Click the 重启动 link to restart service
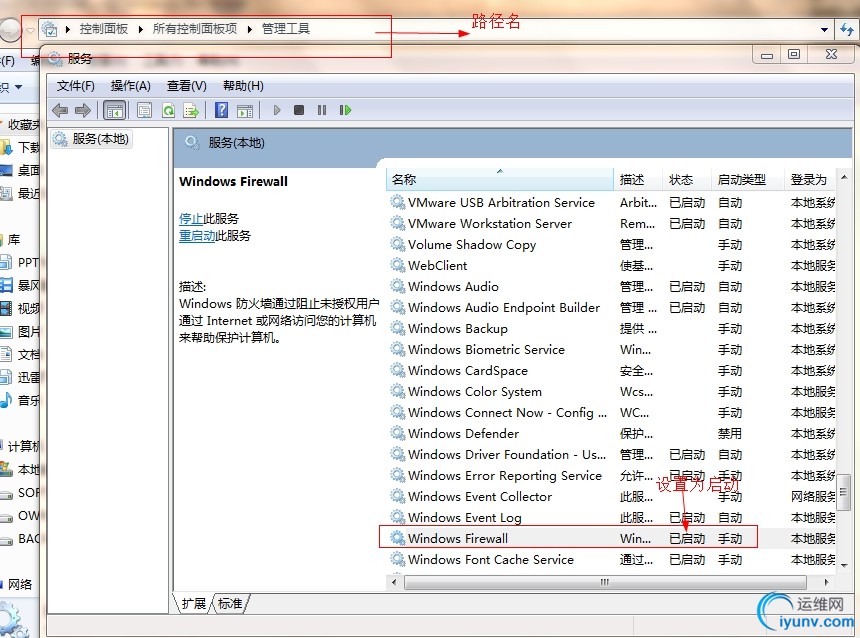The width and height of the screenshot is (860, 638). point(197,235)
